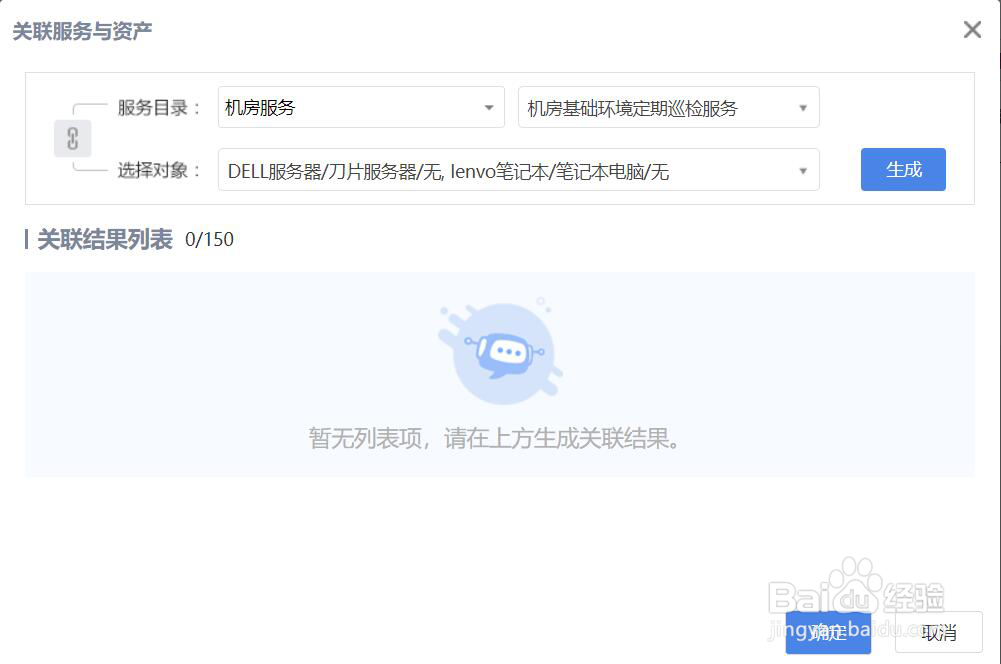
Task: Click the speech bubble inside the robot graphic
Action: 508,351
